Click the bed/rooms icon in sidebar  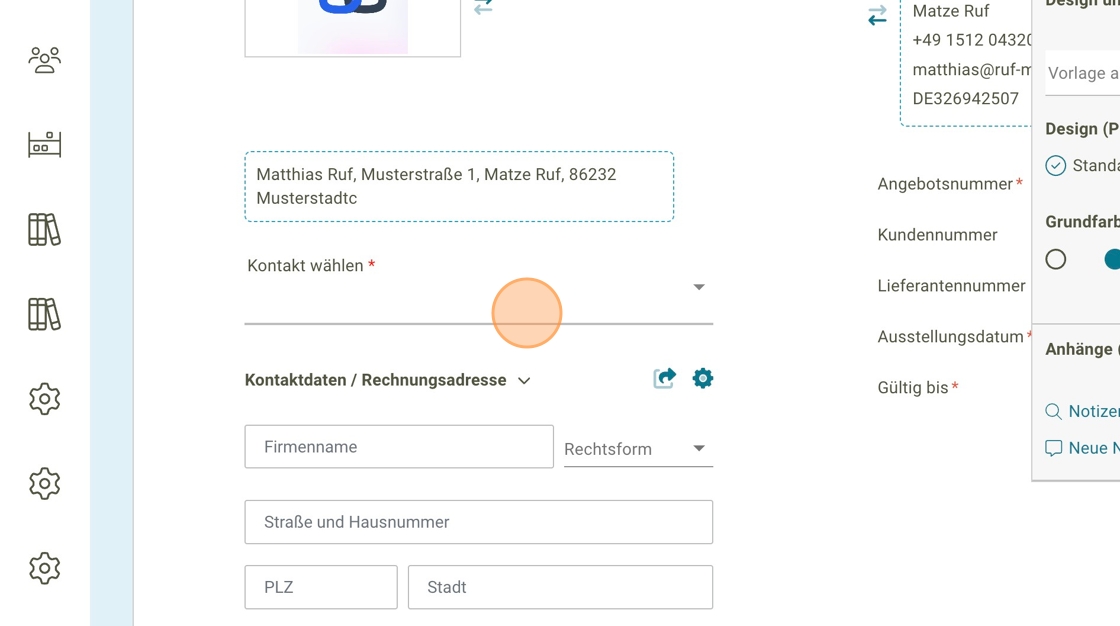[x=44, y=145]
